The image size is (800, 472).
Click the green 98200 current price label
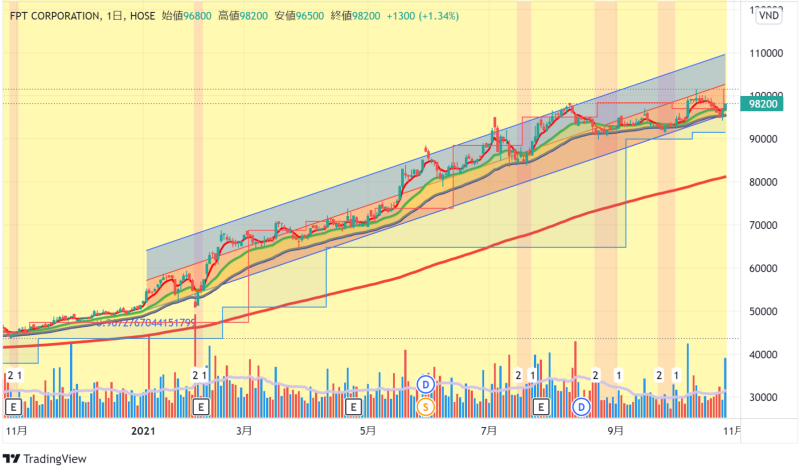pyautogui.click(x=762, y=104)
